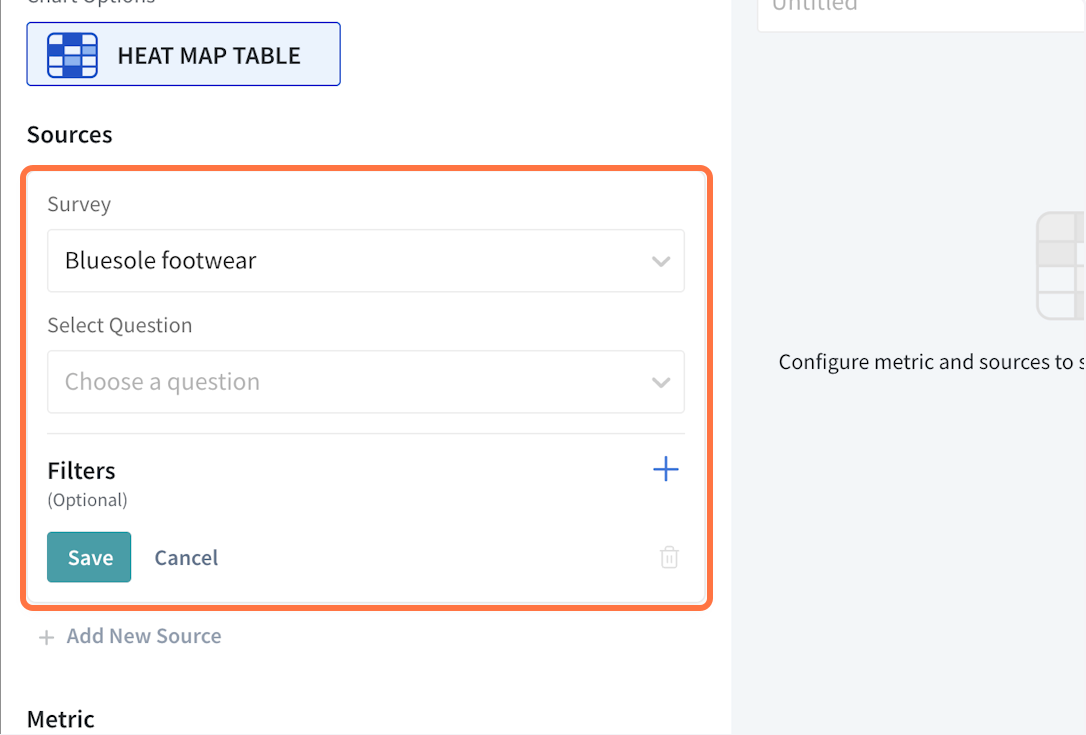Viewport: 1086px width, 735px height.
Task: Click into the Untitled chart title field
Action: (920, 8)
